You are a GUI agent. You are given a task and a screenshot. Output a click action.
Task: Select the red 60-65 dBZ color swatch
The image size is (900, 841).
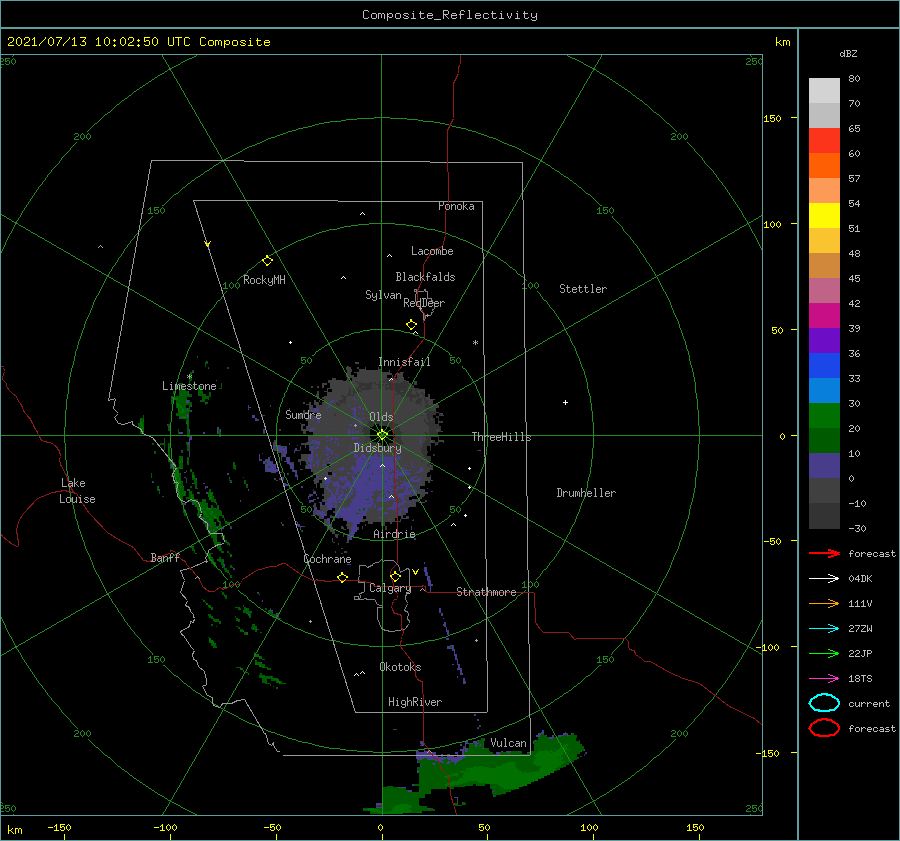pos(824,140)
